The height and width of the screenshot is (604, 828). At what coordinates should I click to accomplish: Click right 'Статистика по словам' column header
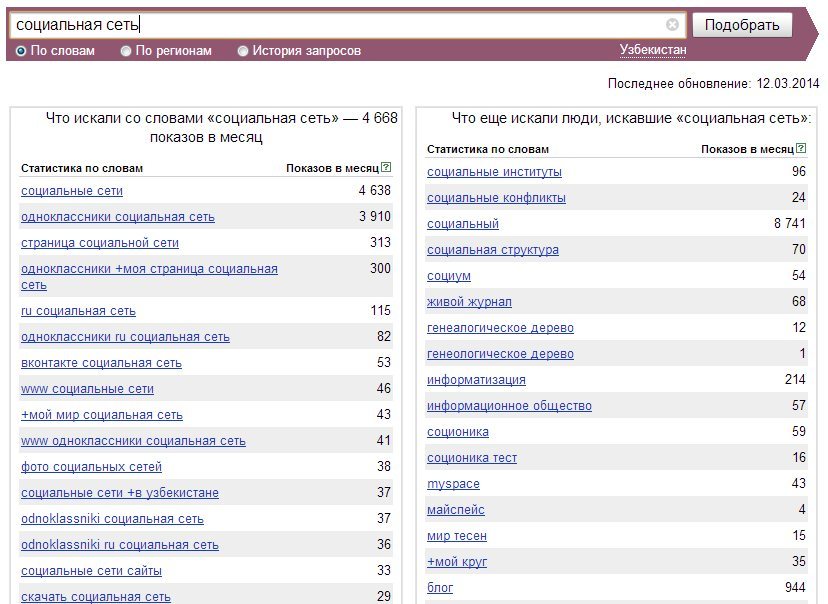click(x=488, y=149)
